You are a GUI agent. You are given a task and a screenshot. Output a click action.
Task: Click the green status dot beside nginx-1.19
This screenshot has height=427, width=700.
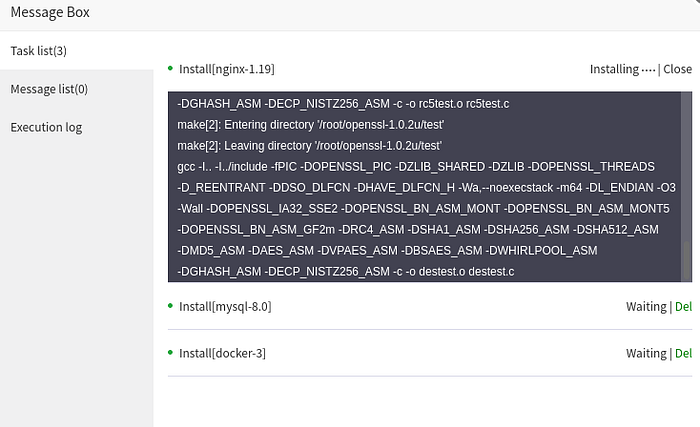[170, 68]
